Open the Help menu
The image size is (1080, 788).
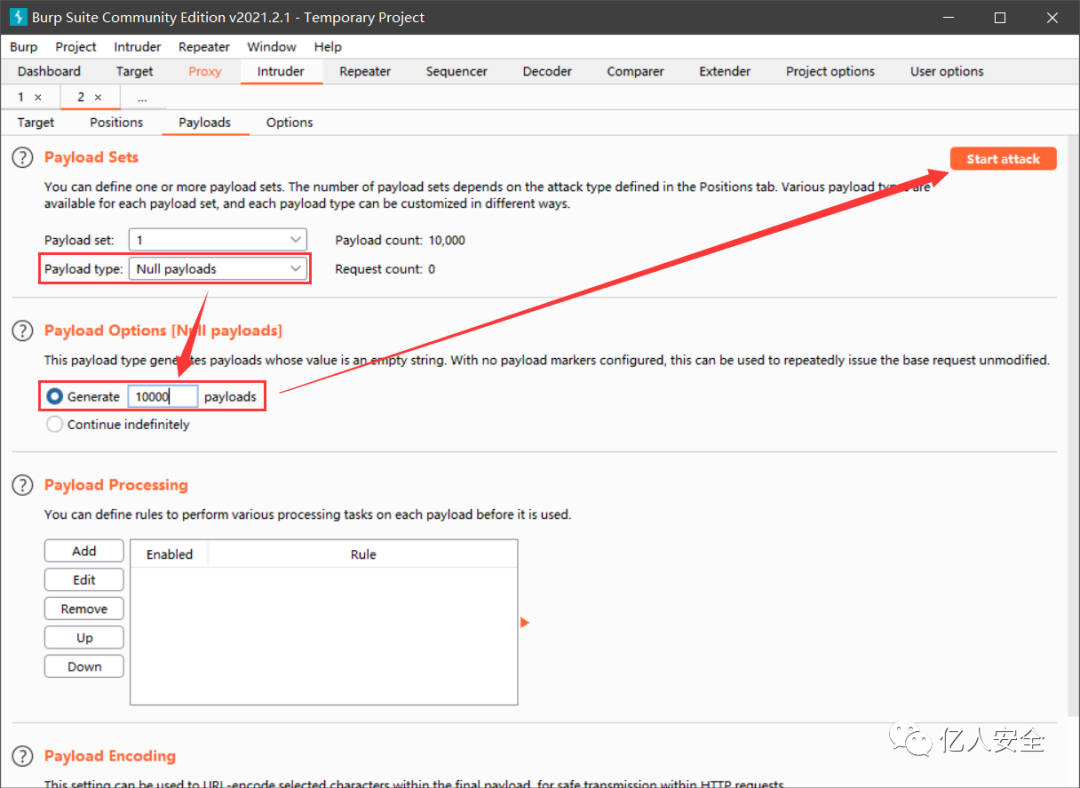pos(328,47)
